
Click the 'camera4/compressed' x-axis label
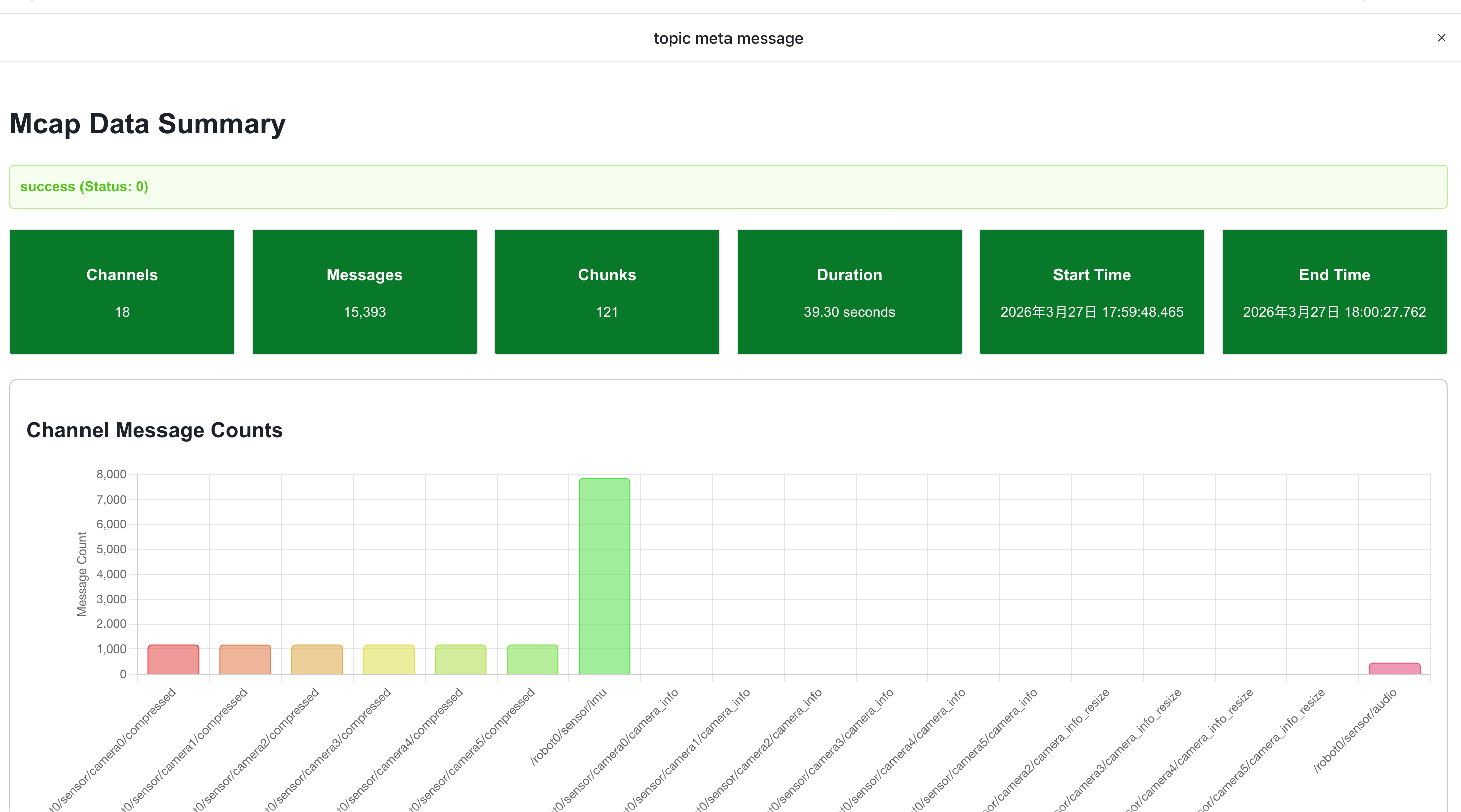[401, 749]
